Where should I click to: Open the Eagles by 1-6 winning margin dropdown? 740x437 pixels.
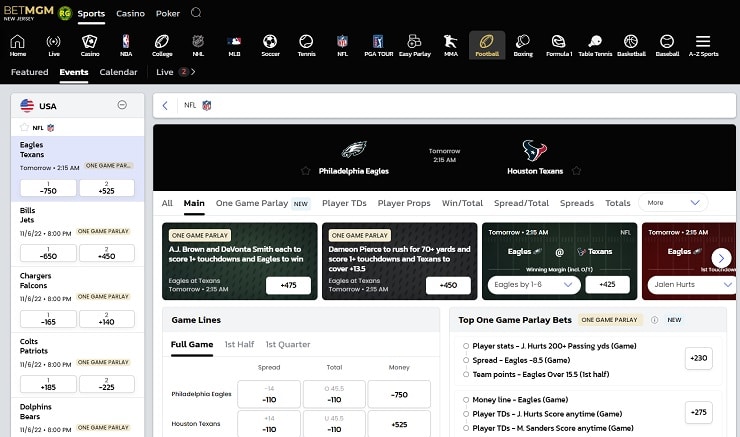point(534,285)
